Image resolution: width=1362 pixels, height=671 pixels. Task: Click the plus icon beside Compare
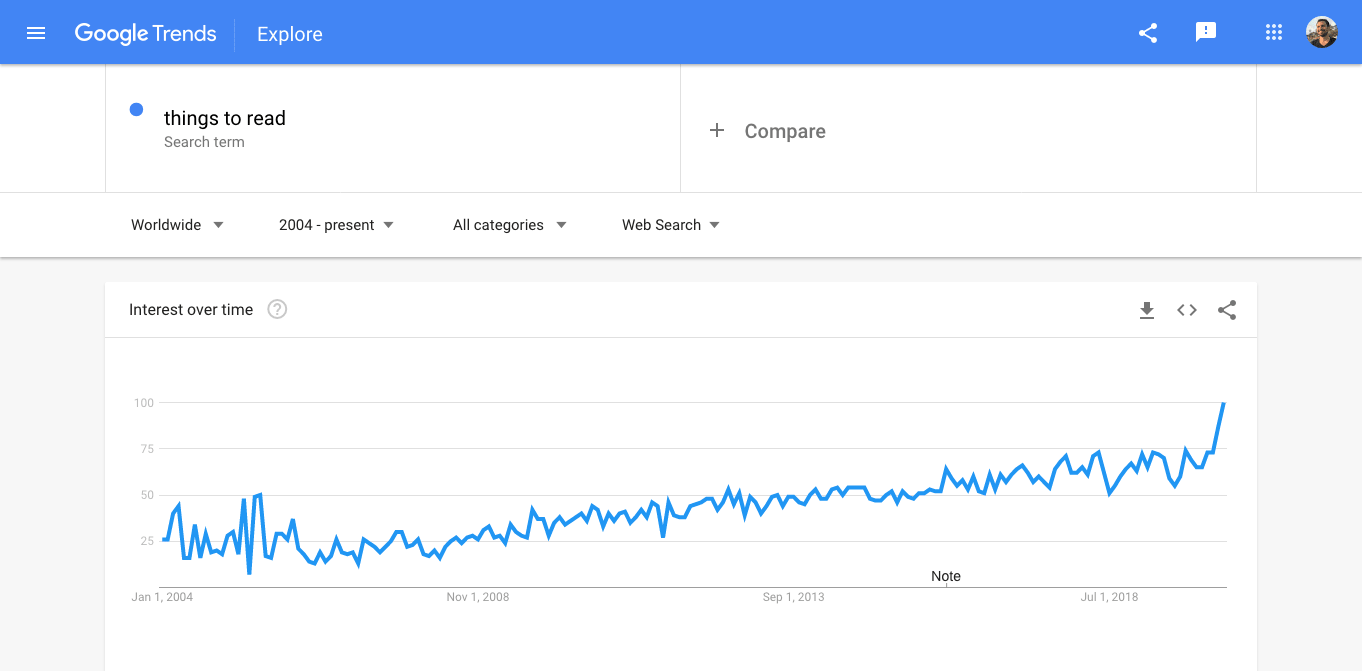pyautogui.click(x=717, y=131)
